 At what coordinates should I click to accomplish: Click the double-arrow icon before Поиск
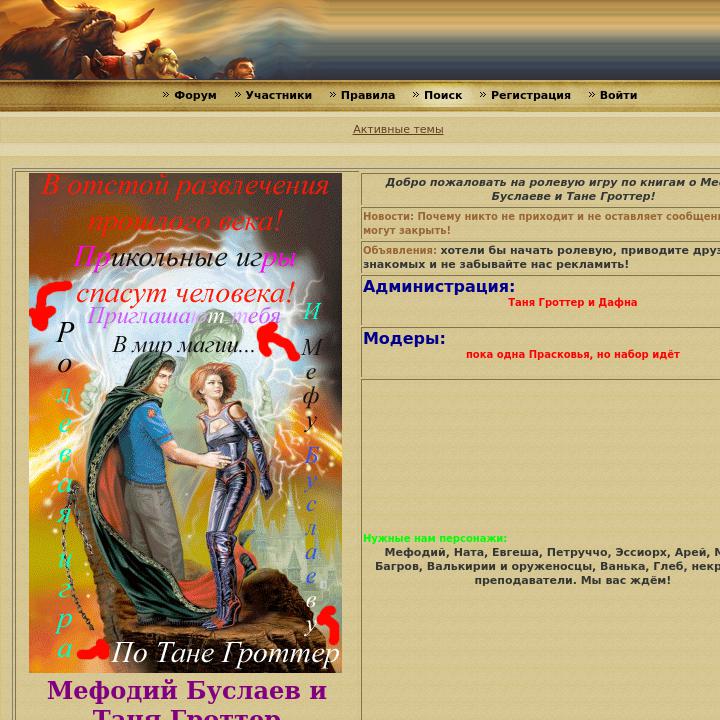coord(416,95)
